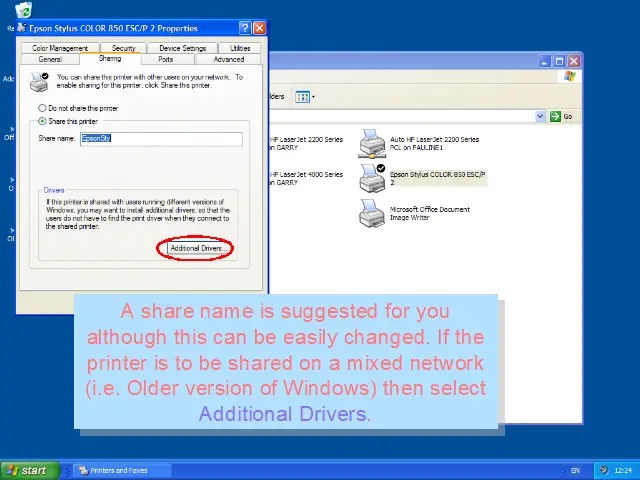Close the Printers and Faxes window

tap(574, 61)
